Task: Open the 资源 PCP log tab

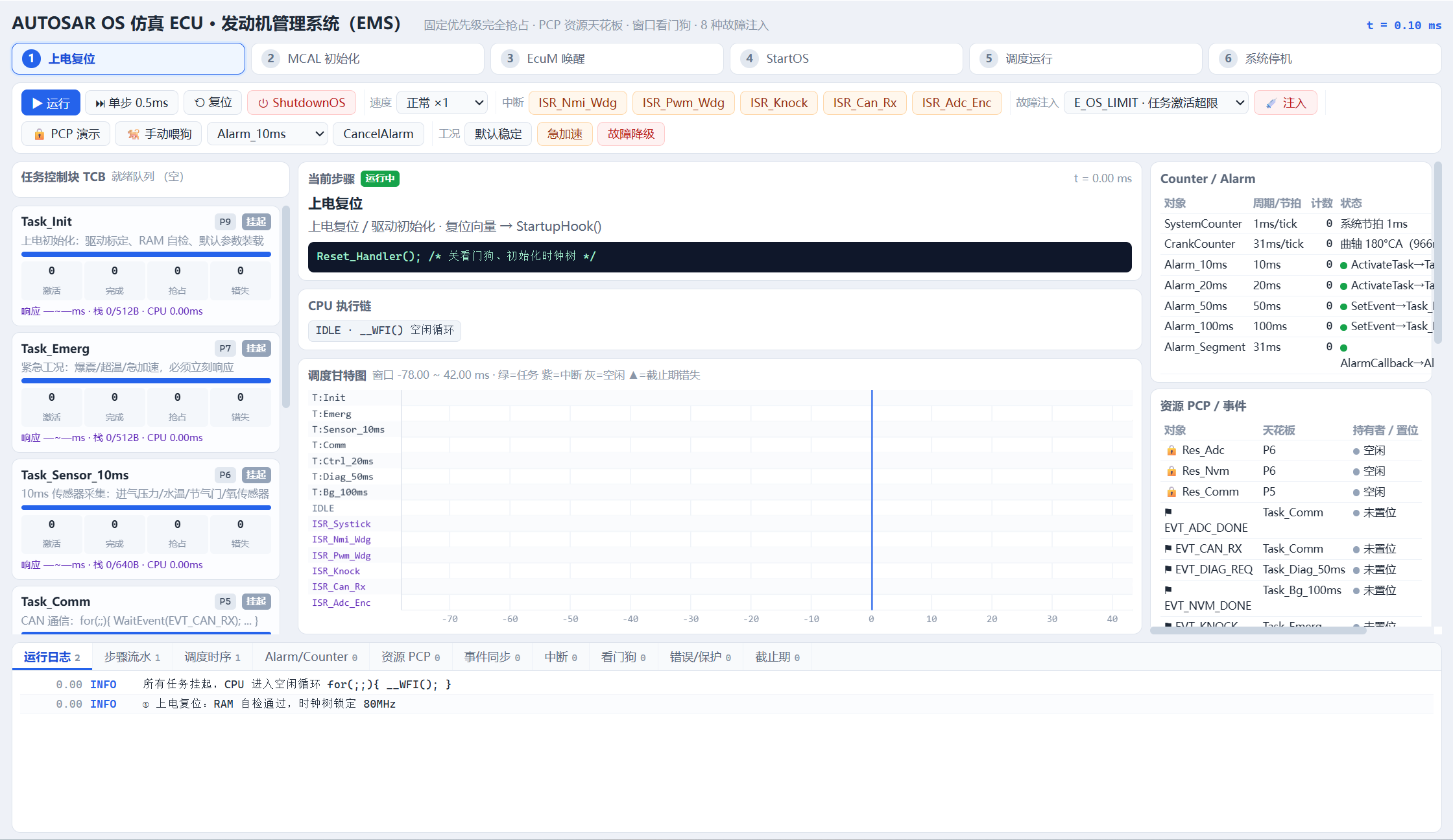Action: (x=411, y=657)
